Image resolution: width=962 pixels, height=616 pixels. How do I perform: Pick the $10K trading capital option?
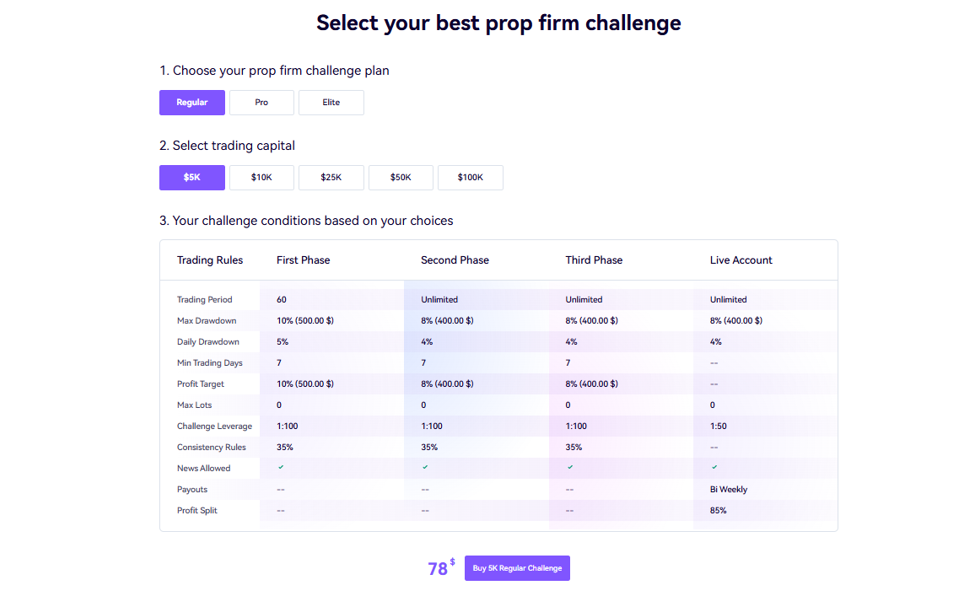[x=261, y=178]
